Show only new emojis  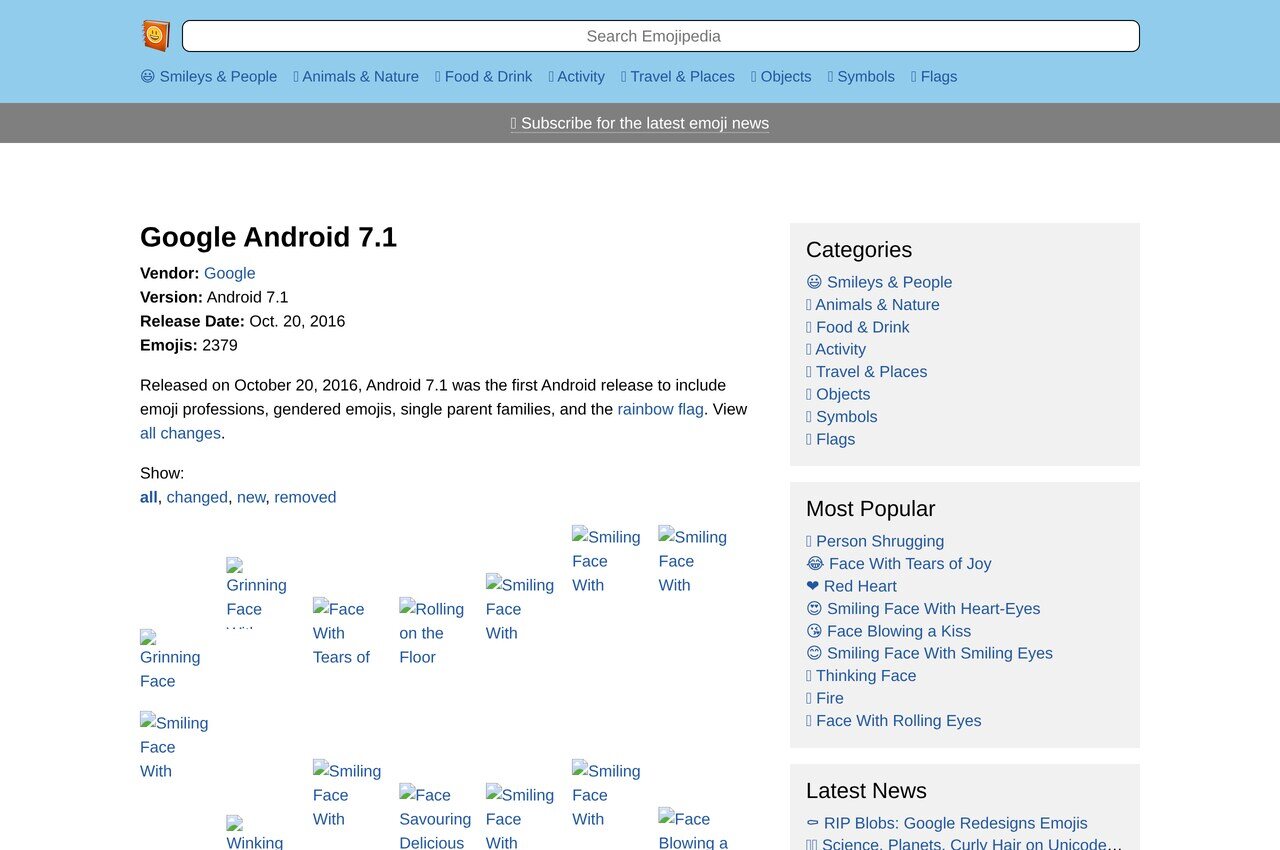251,497
